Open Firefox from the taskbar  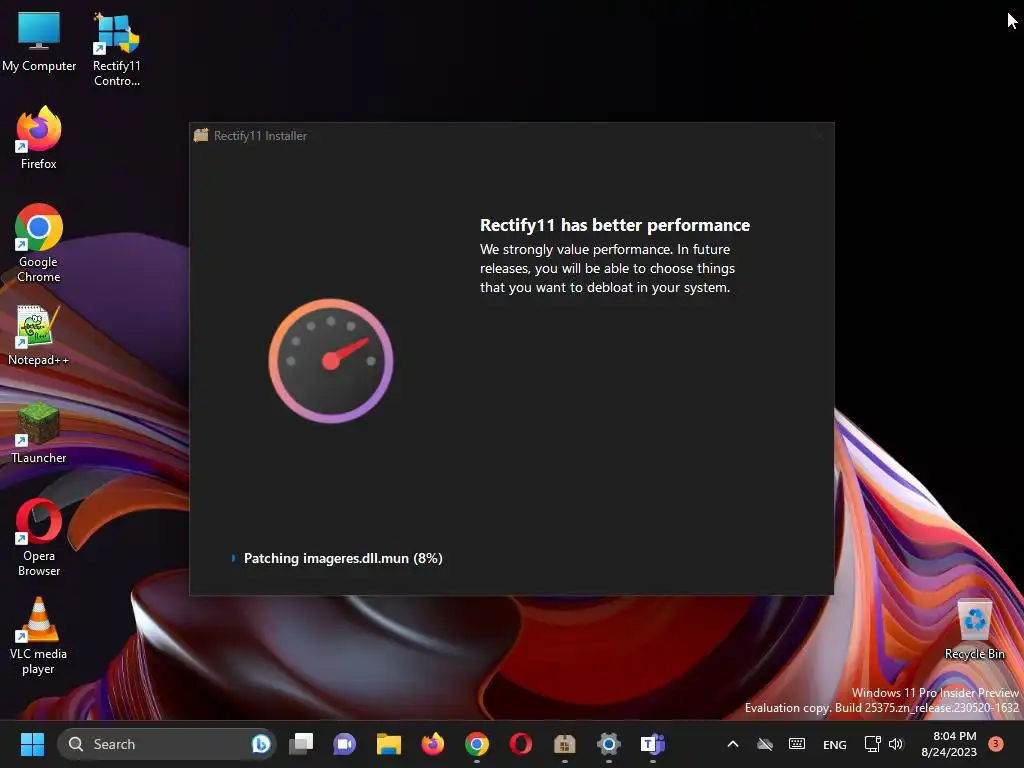432,744
